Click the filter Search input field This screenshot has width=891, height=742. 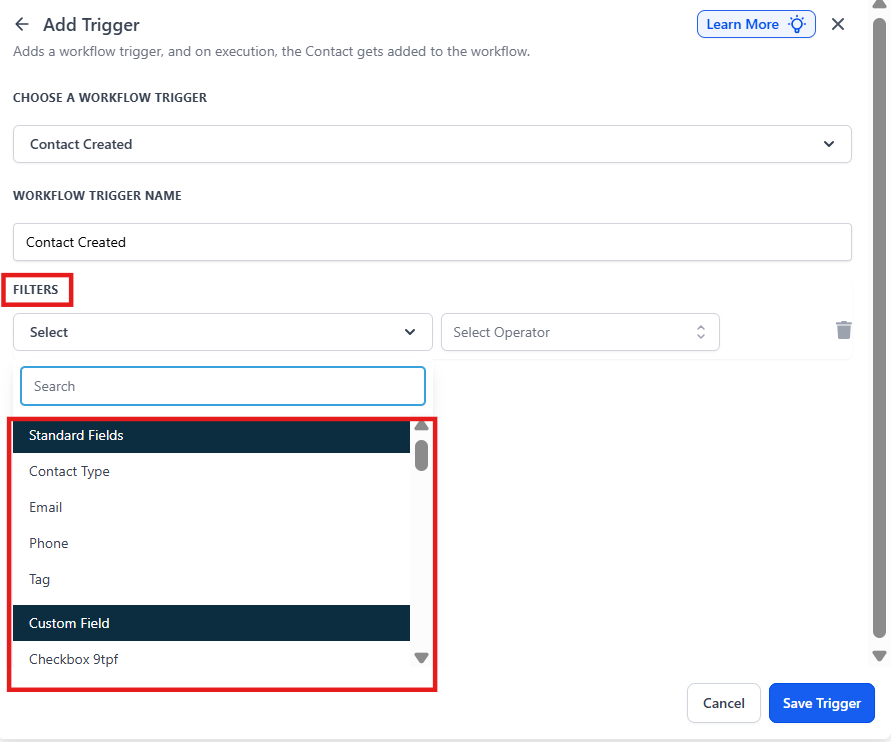(x=222, y=386)
